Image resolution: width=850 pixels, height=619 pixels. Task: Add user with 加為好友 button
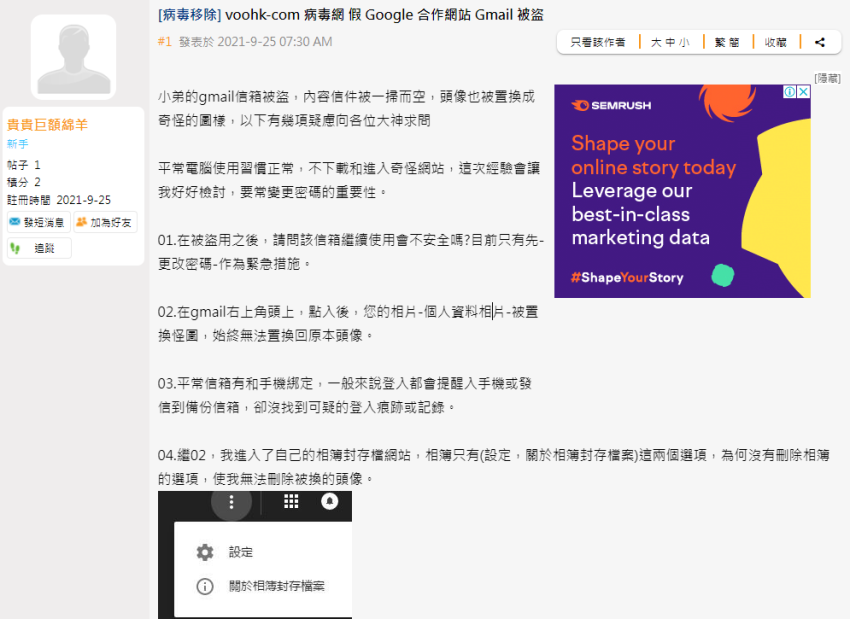pos(105,222)
